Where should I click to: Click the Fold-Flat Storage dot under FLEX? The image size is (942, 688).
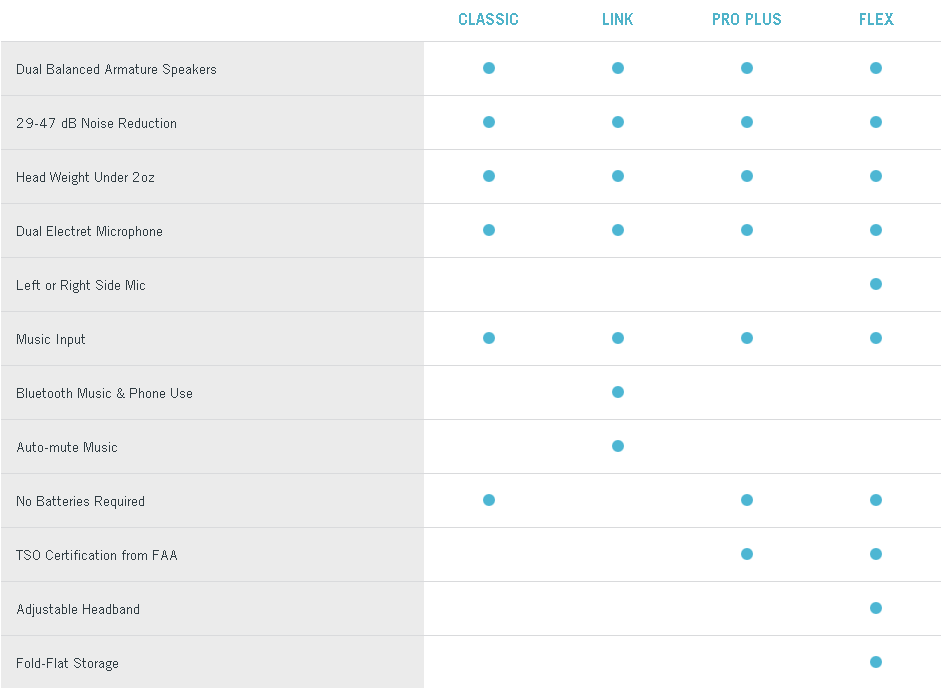876,662
